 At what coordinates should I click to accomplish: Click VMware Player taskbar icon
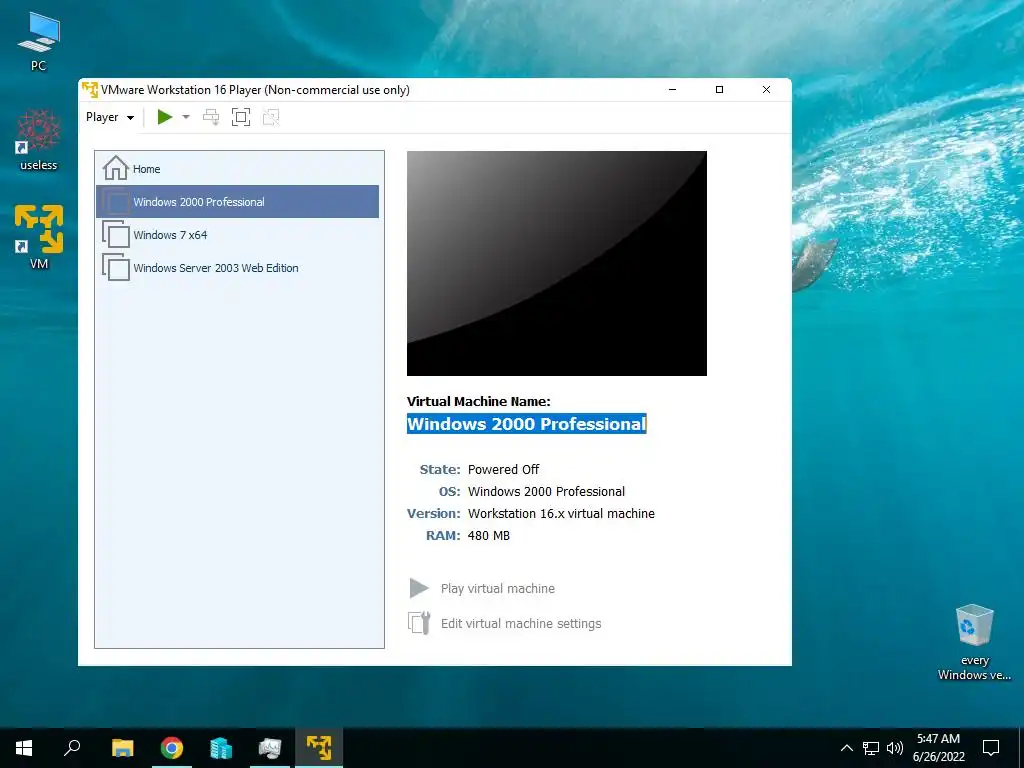[x=319, y=748]
